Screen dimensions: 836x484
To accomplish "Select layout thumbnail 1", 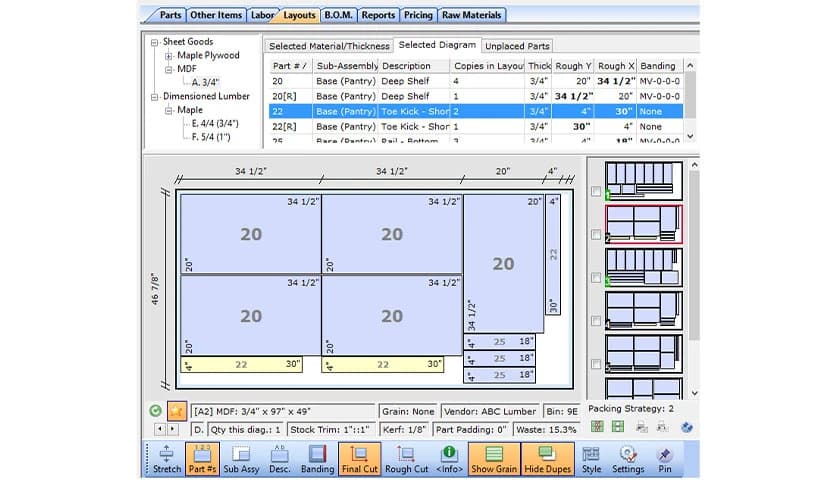I will click(x=644, y=181).
